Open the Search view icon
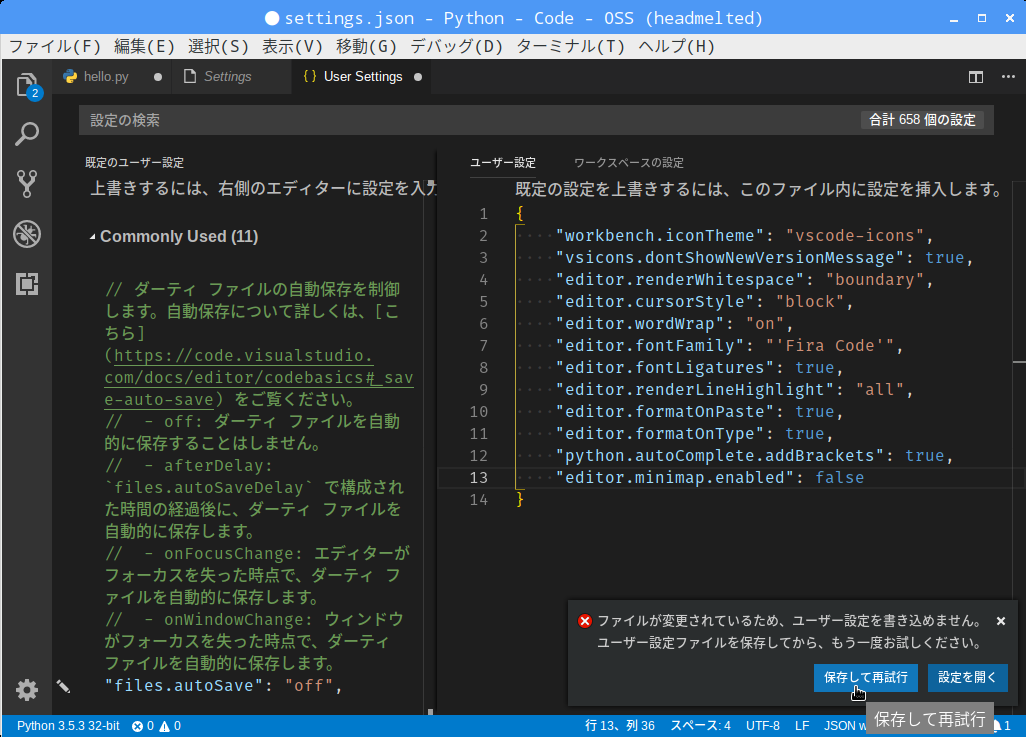Screen dimensions: 1026x737 click(27, 134)
